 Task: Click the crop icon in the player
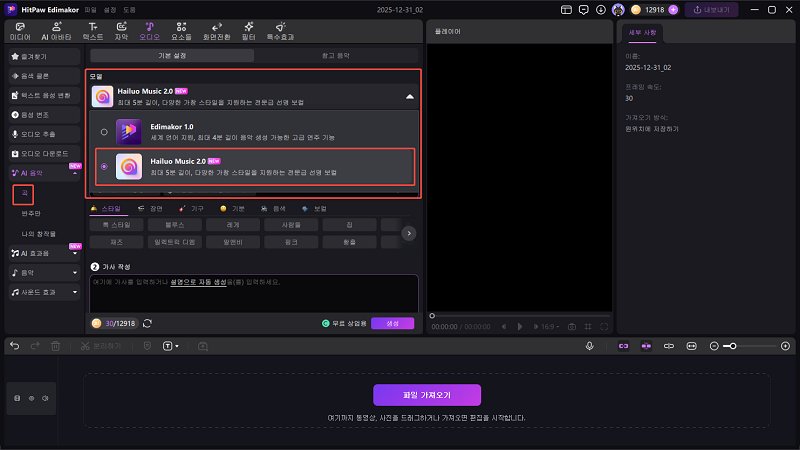click(x=588, y=327)
